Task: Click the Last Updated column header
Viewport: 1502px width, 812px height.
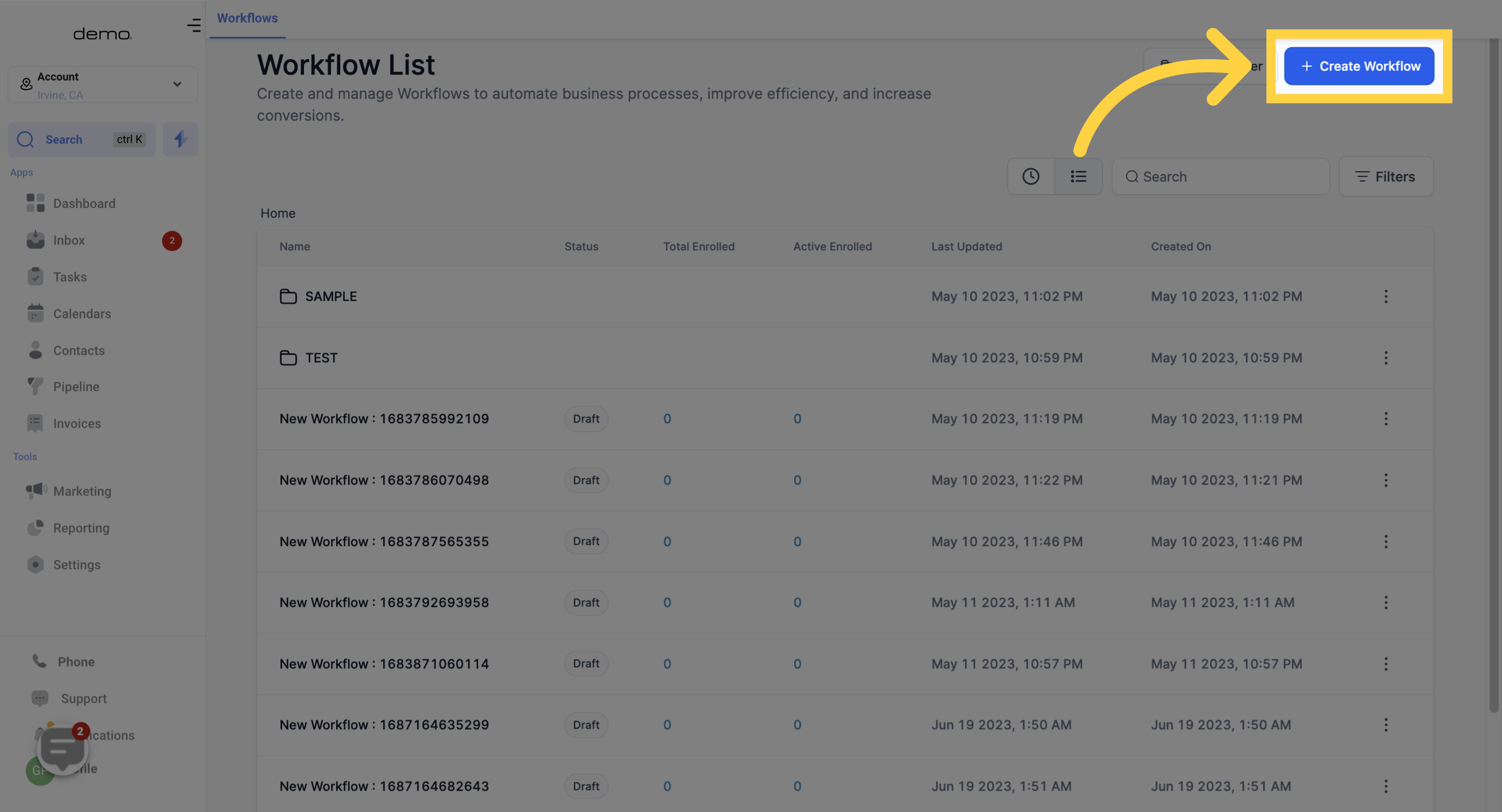Action: [966, 246]
